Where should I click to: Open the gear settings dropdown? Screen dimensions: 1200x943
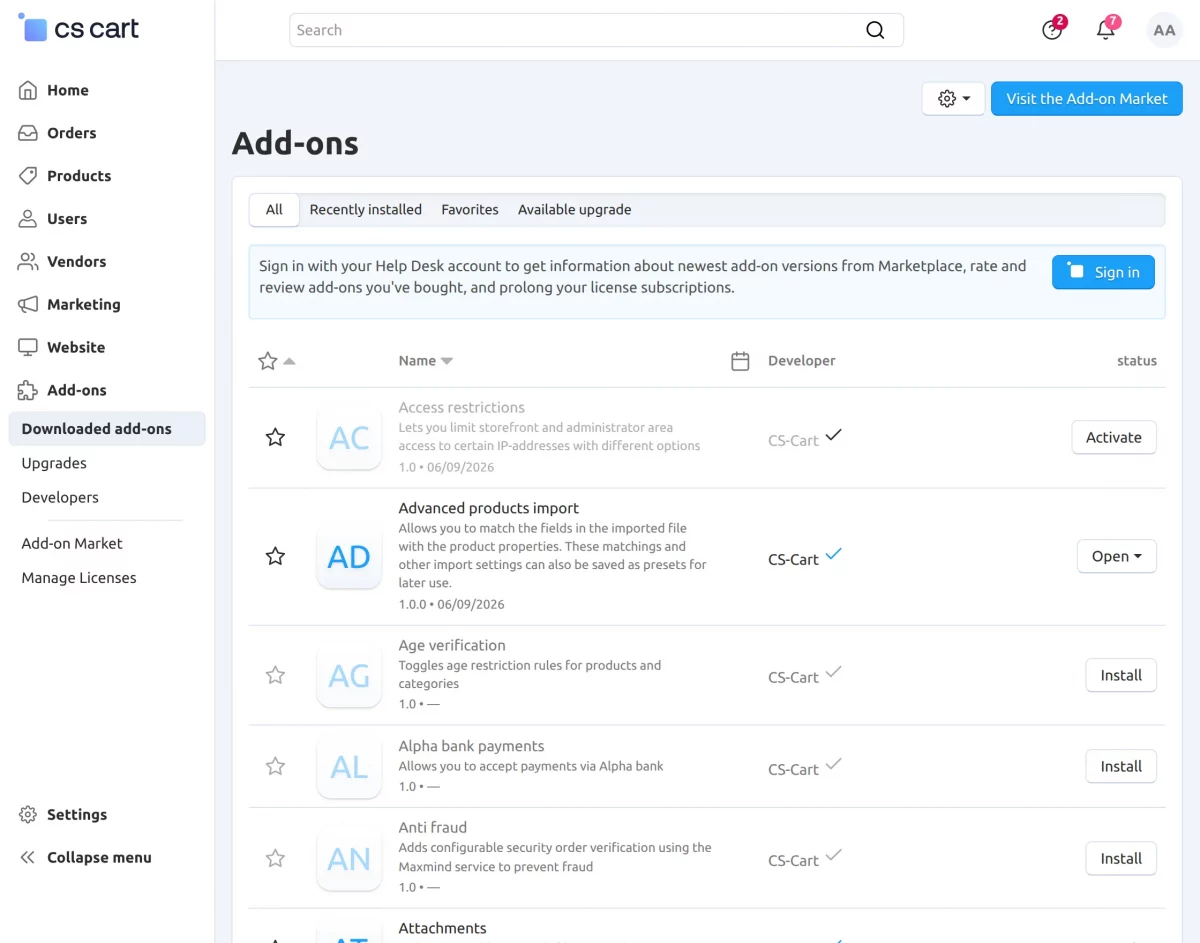coord(954,98)
